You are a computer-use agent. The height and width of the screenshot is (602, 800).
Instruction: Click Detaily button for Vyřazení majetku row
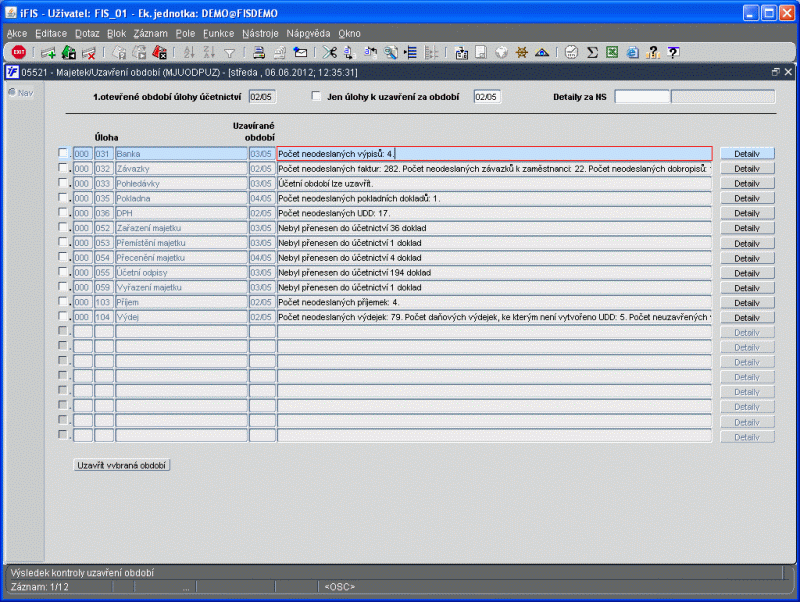[747, 288]
